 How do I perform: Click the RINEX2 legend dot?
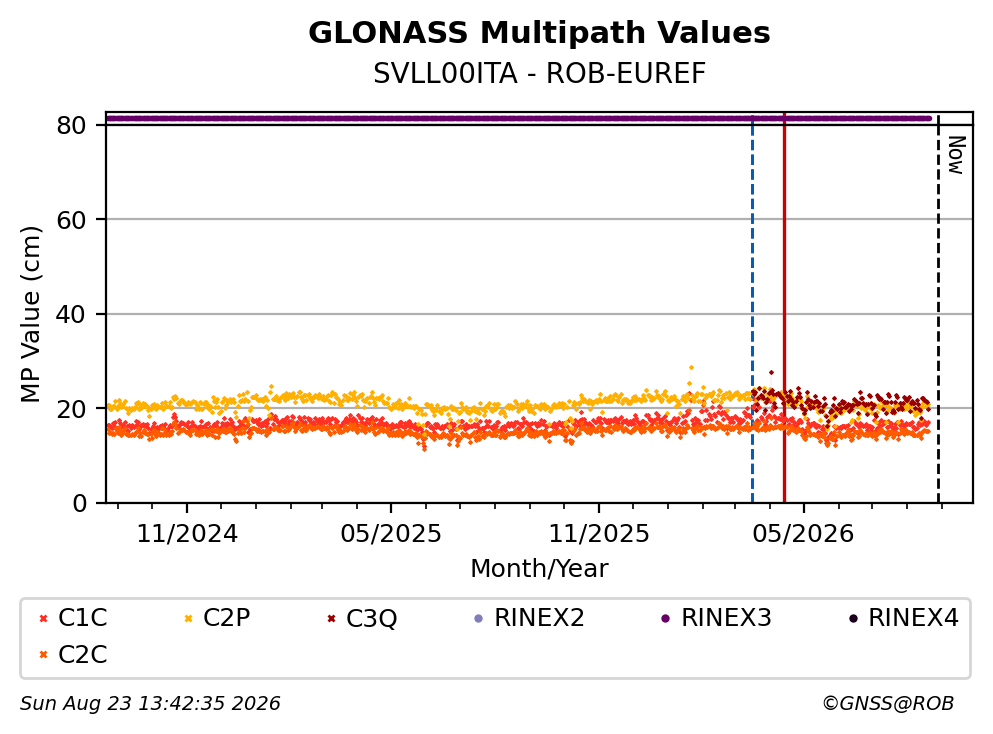479,619
